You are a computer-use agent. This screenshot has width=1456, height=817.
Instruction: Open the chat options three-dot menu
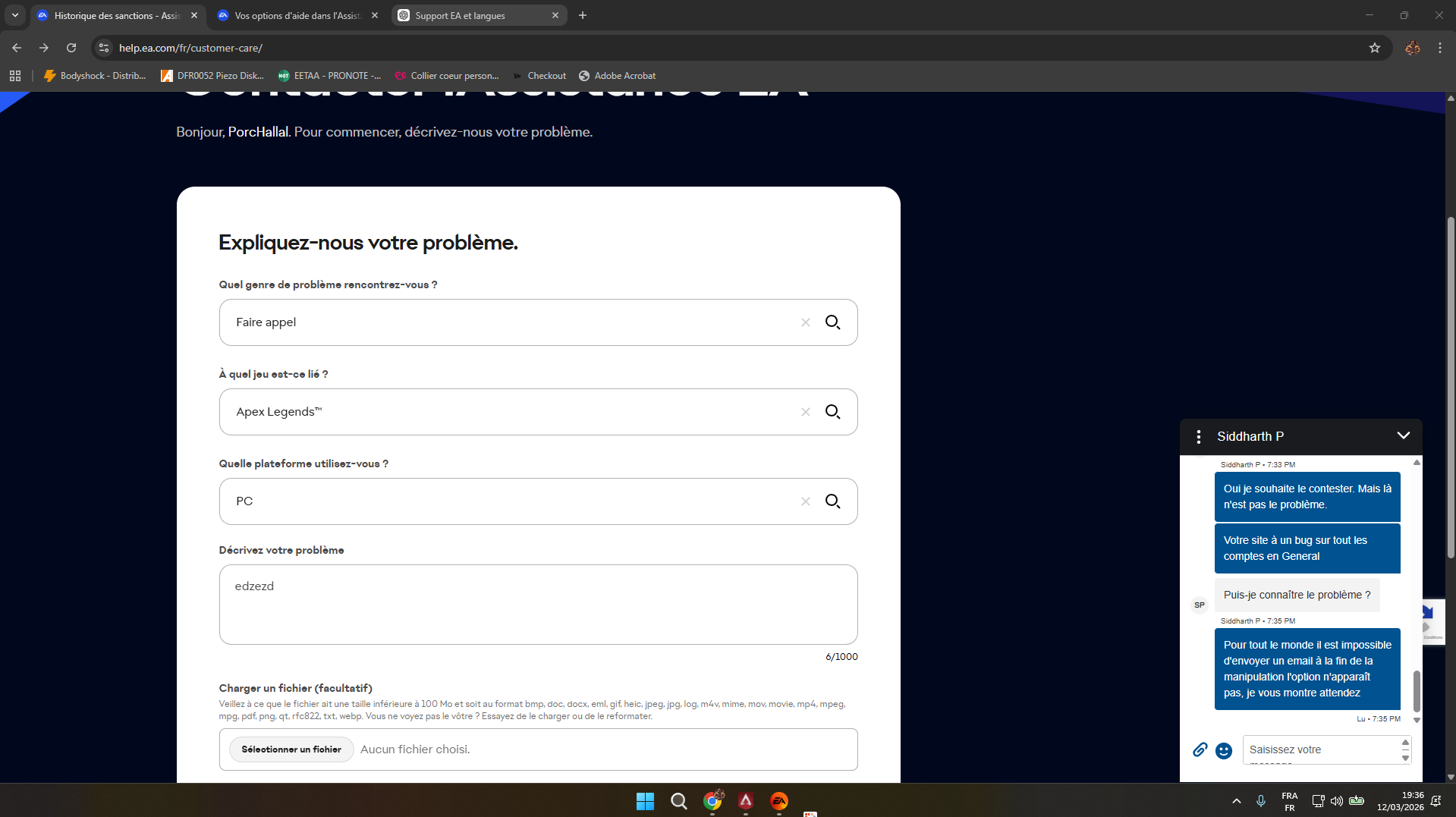point(1199,437)
